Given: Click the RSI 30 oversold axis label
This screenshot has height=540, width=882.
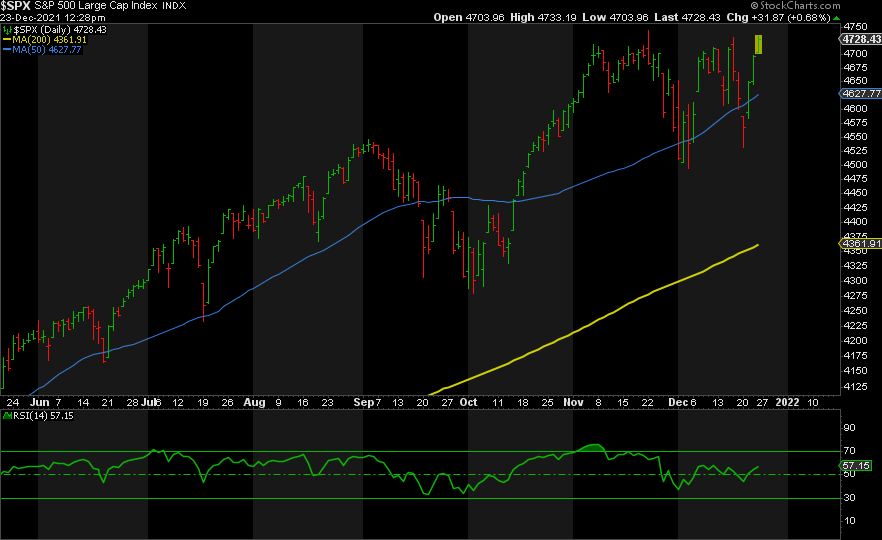Looking at the screenshot, I should tap(849, 498).
